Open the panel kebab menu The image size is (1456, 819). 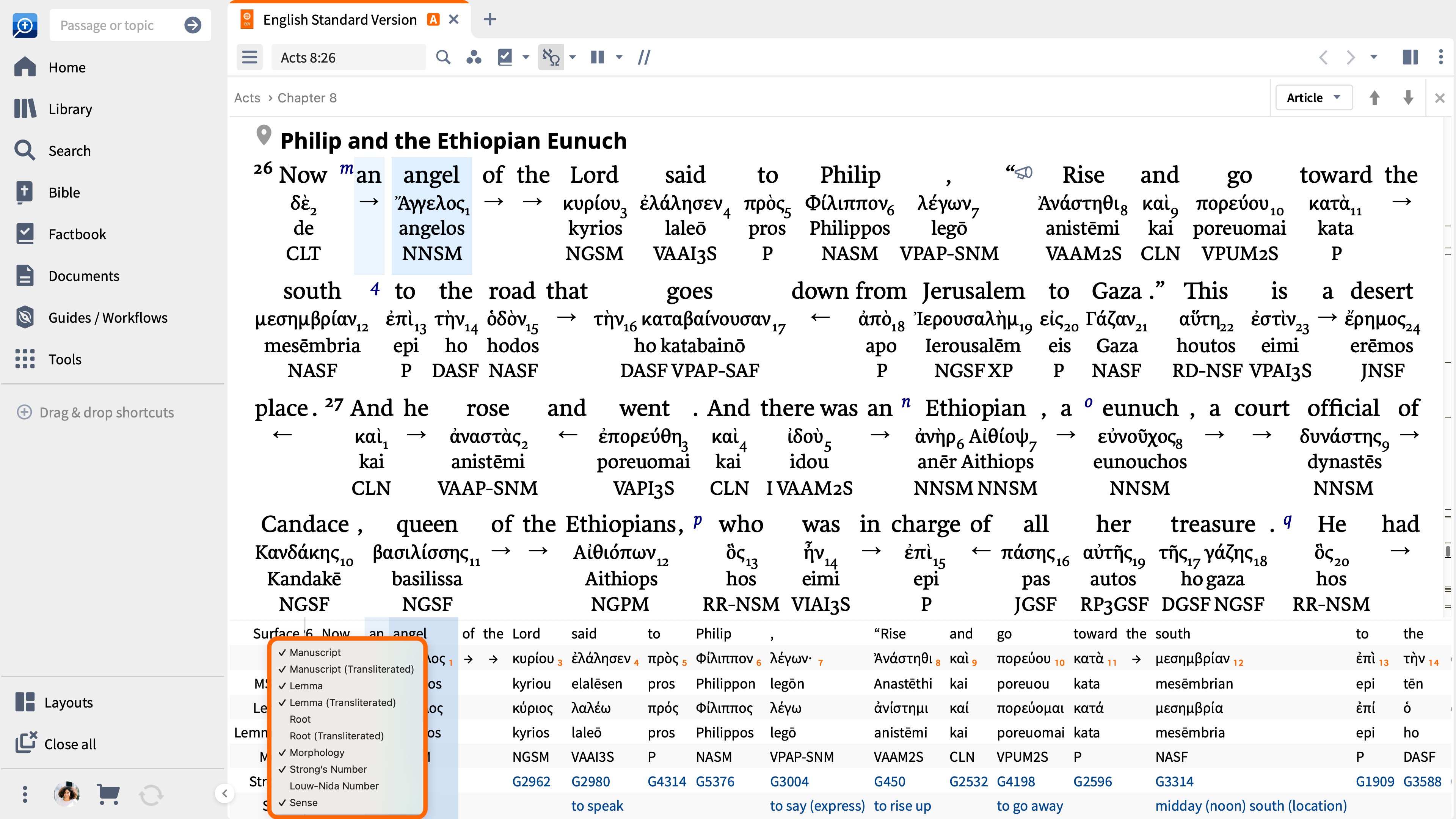(1441, 57)
